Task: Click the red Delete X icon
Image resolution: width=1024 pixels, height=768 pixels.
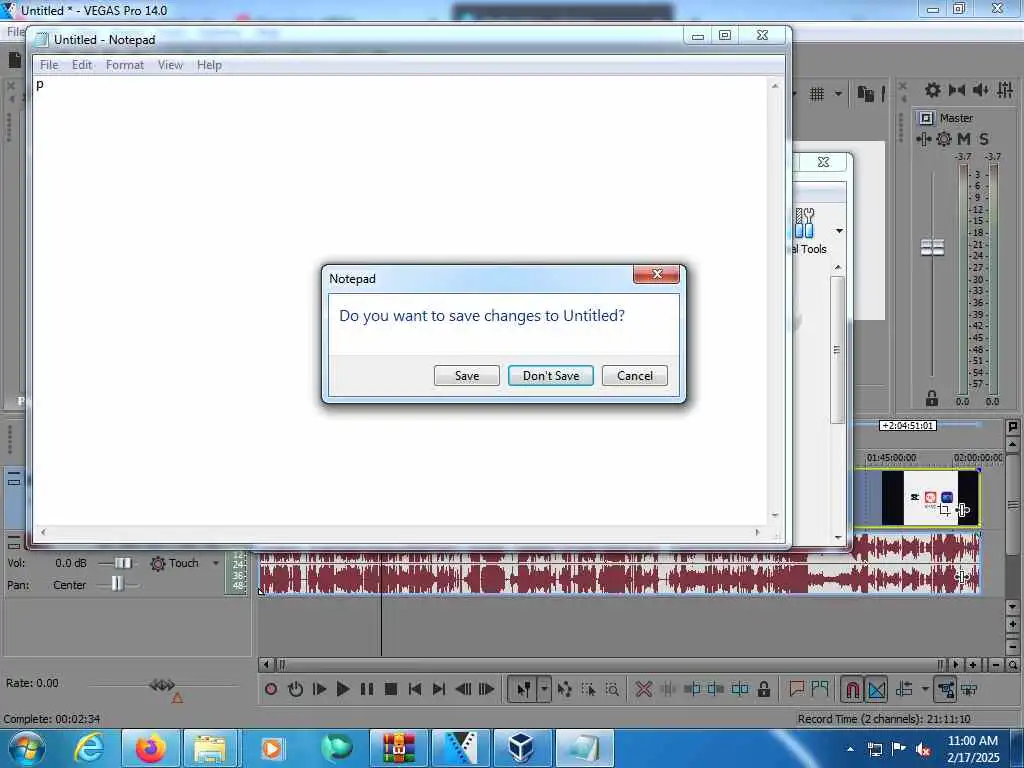Action: click(644, 689)
